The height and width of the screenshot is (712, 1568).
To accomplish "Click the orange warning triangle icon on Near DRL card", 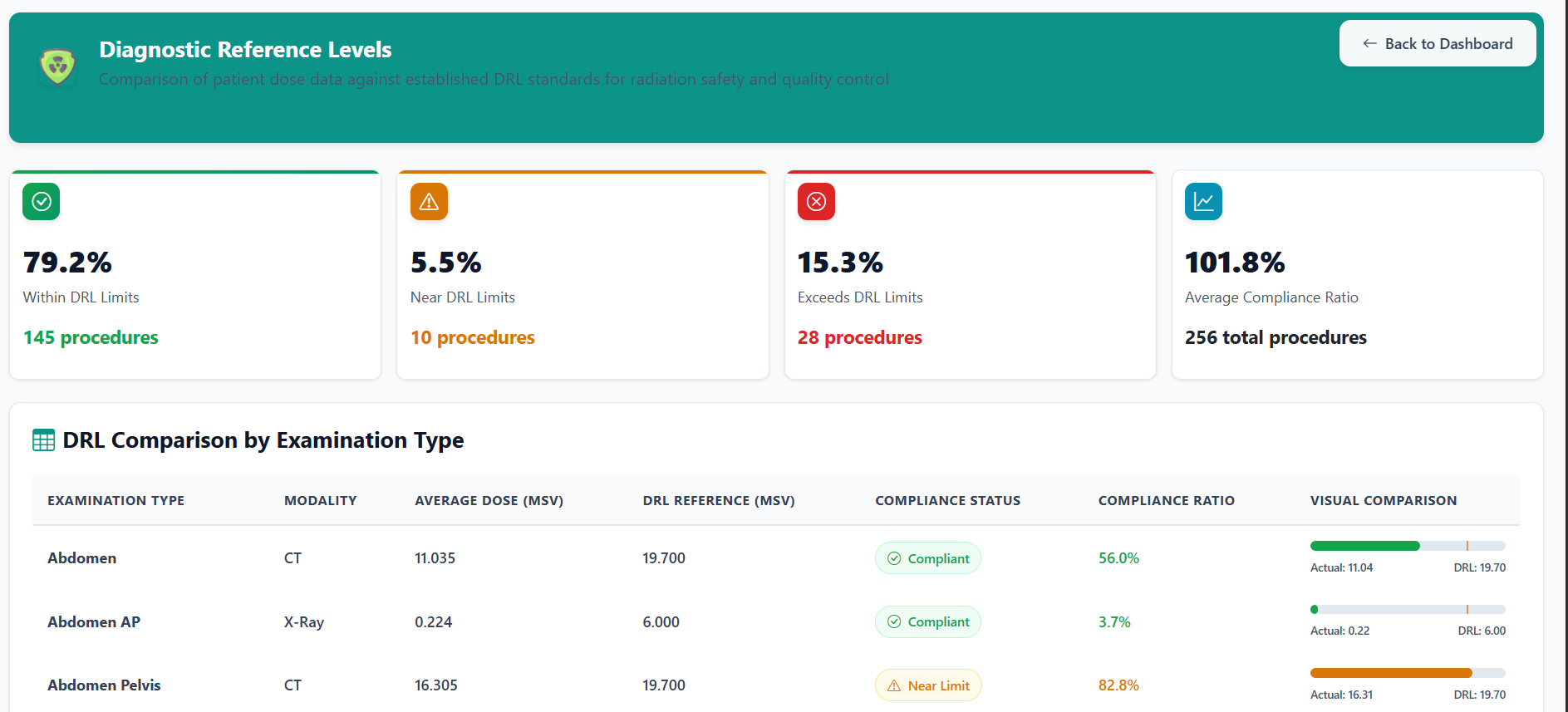I will [x=429, y=201].
